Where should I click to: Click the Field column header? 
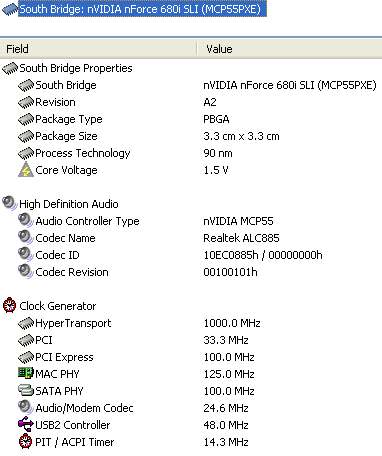coord(99,49)
